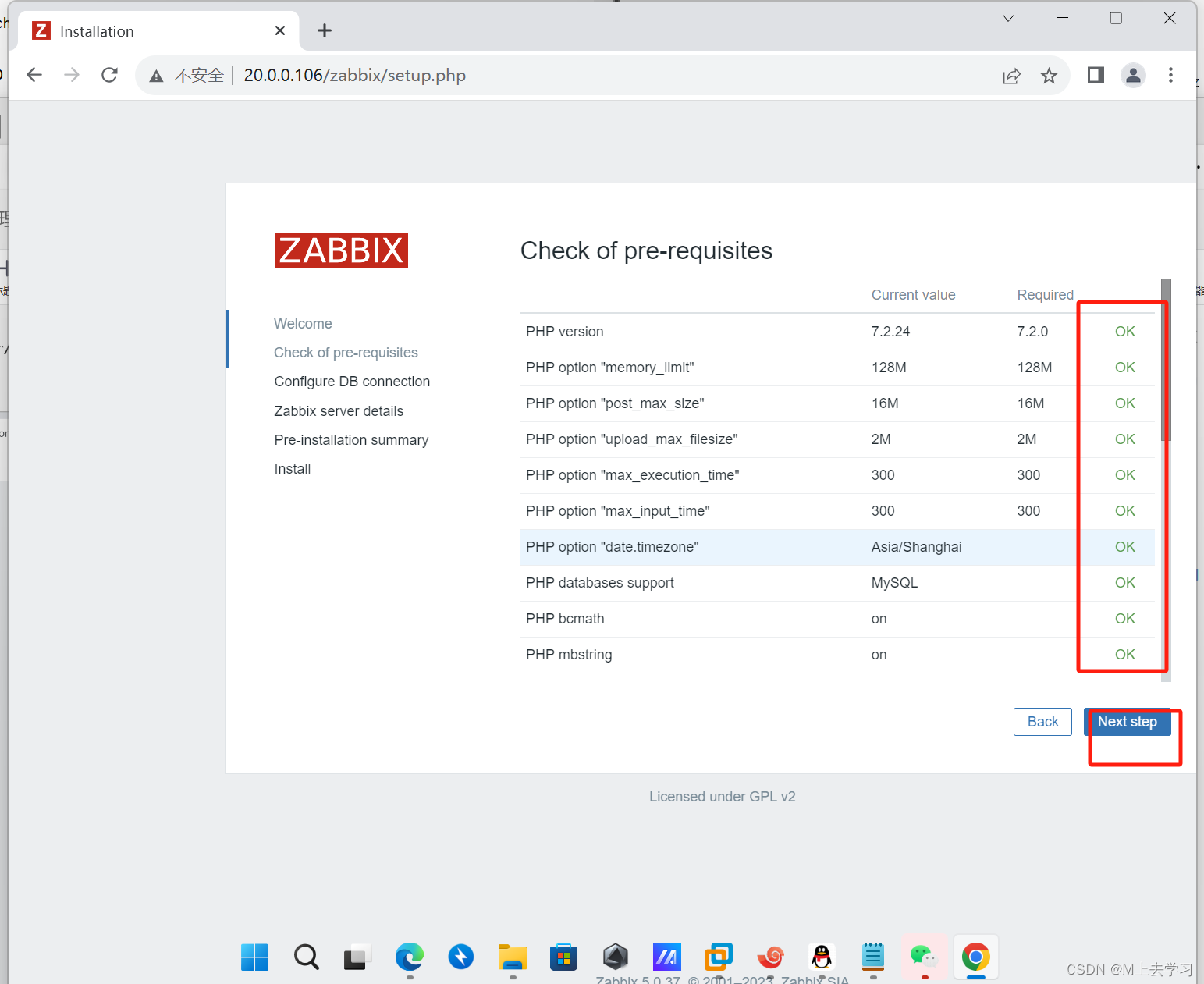Image resolution: width=1204 pixels, height=984 pixels.
Task: Open Windows taskbar search
Action: 307,957
